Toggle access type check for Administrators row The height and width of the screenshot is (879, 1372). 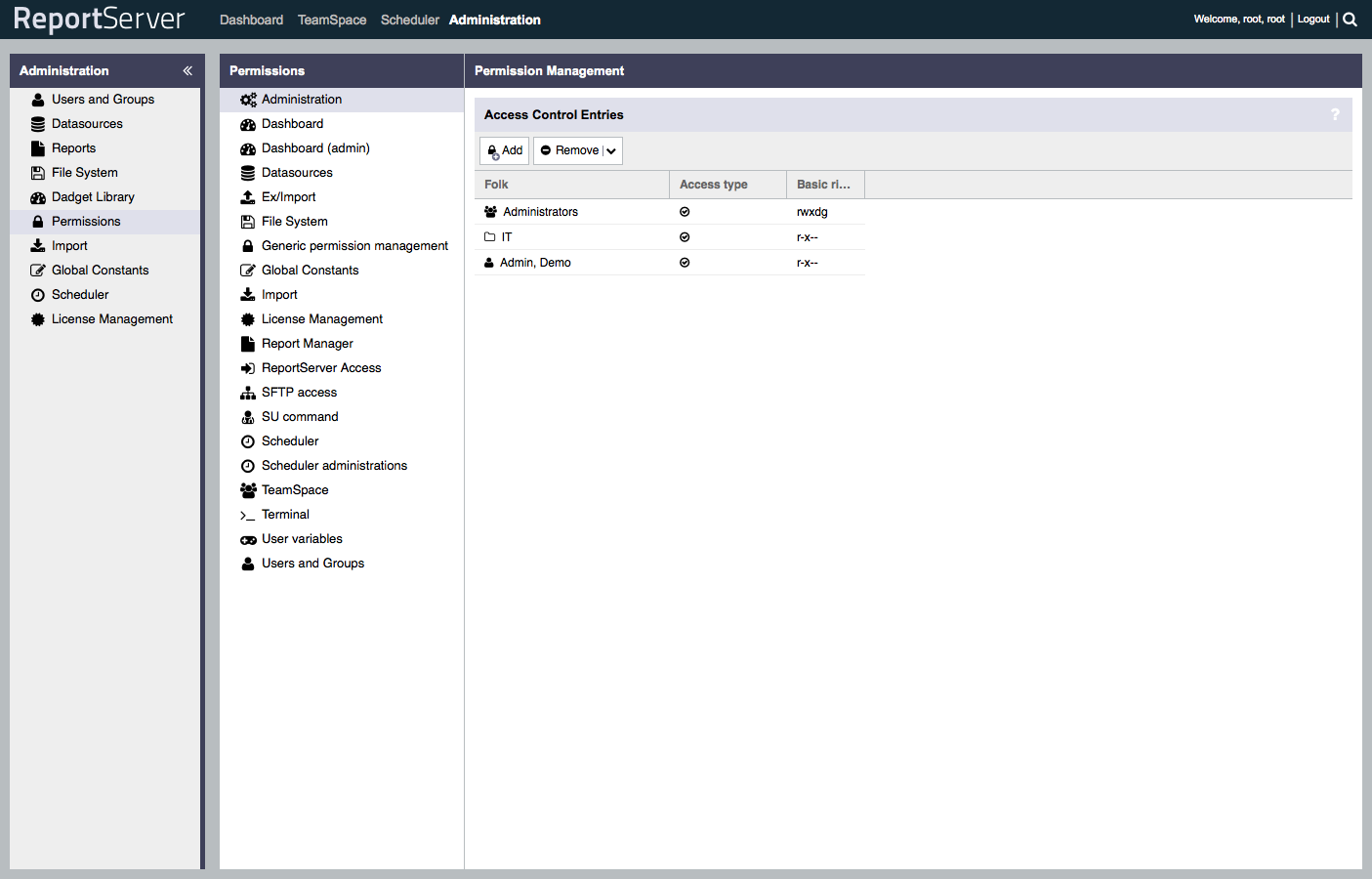click(x=685, y=212)
